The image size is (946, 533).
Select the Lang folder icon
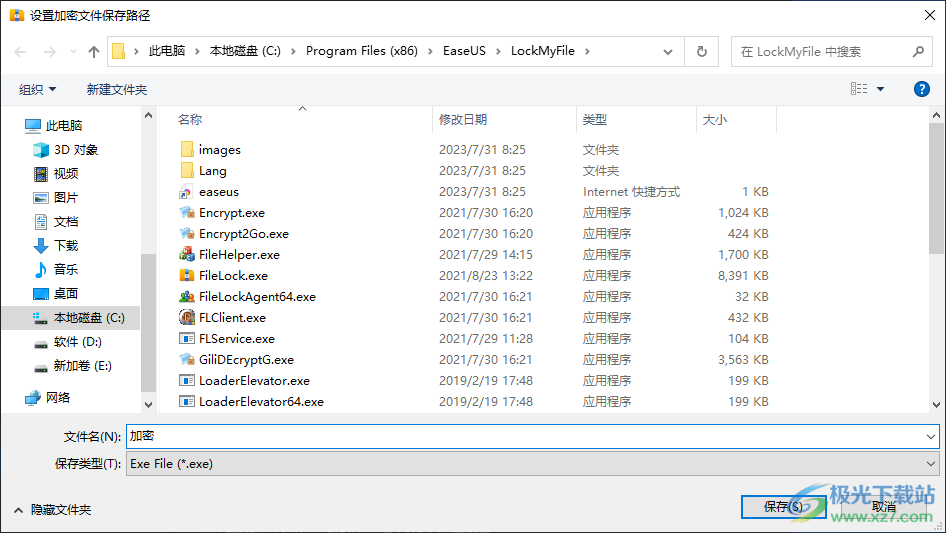(x=187, y=170)
